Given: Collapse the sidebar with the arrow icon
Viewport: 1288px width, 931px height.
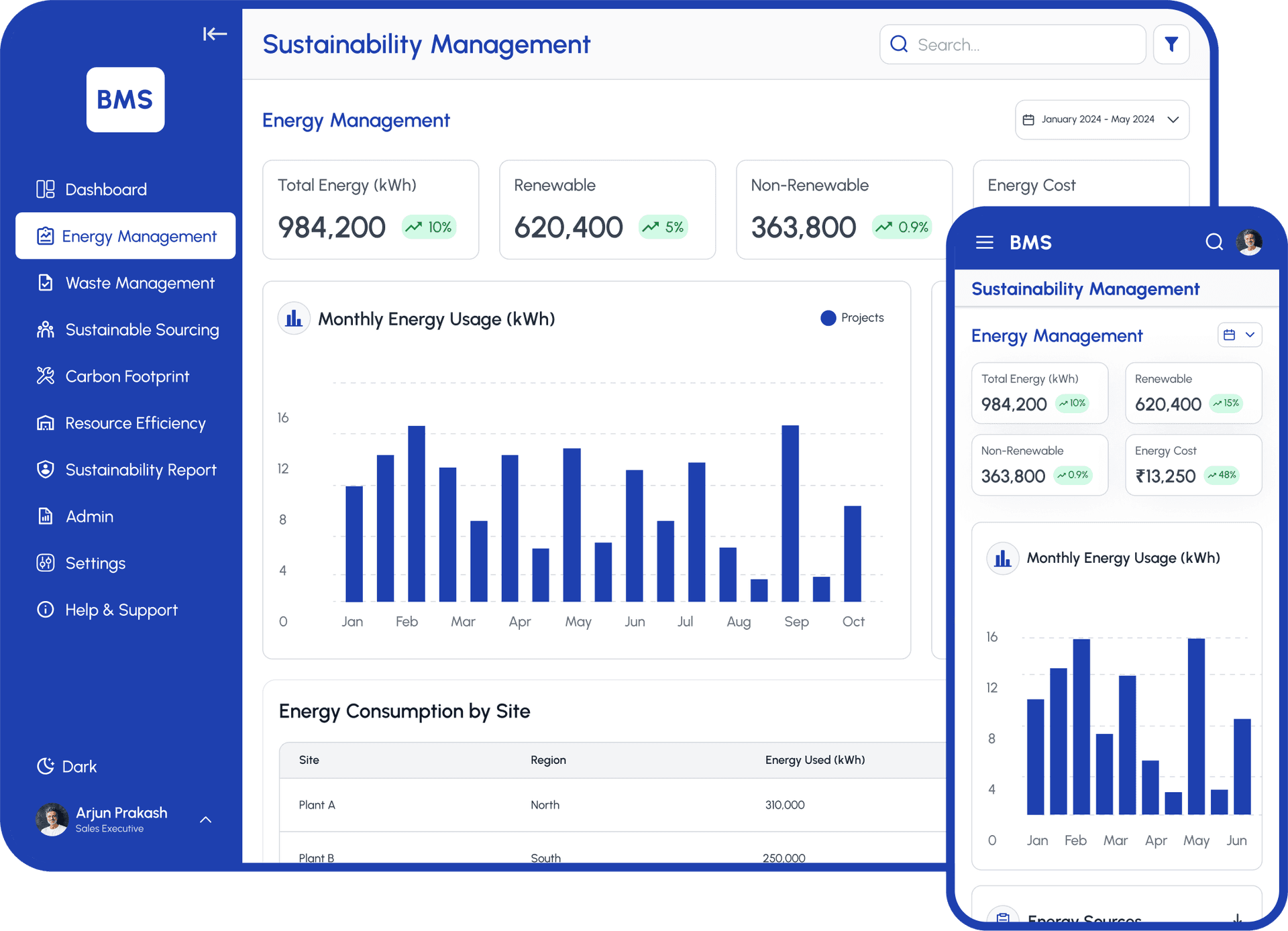Looking at the screenshot, I should click(x=215, y=34).
